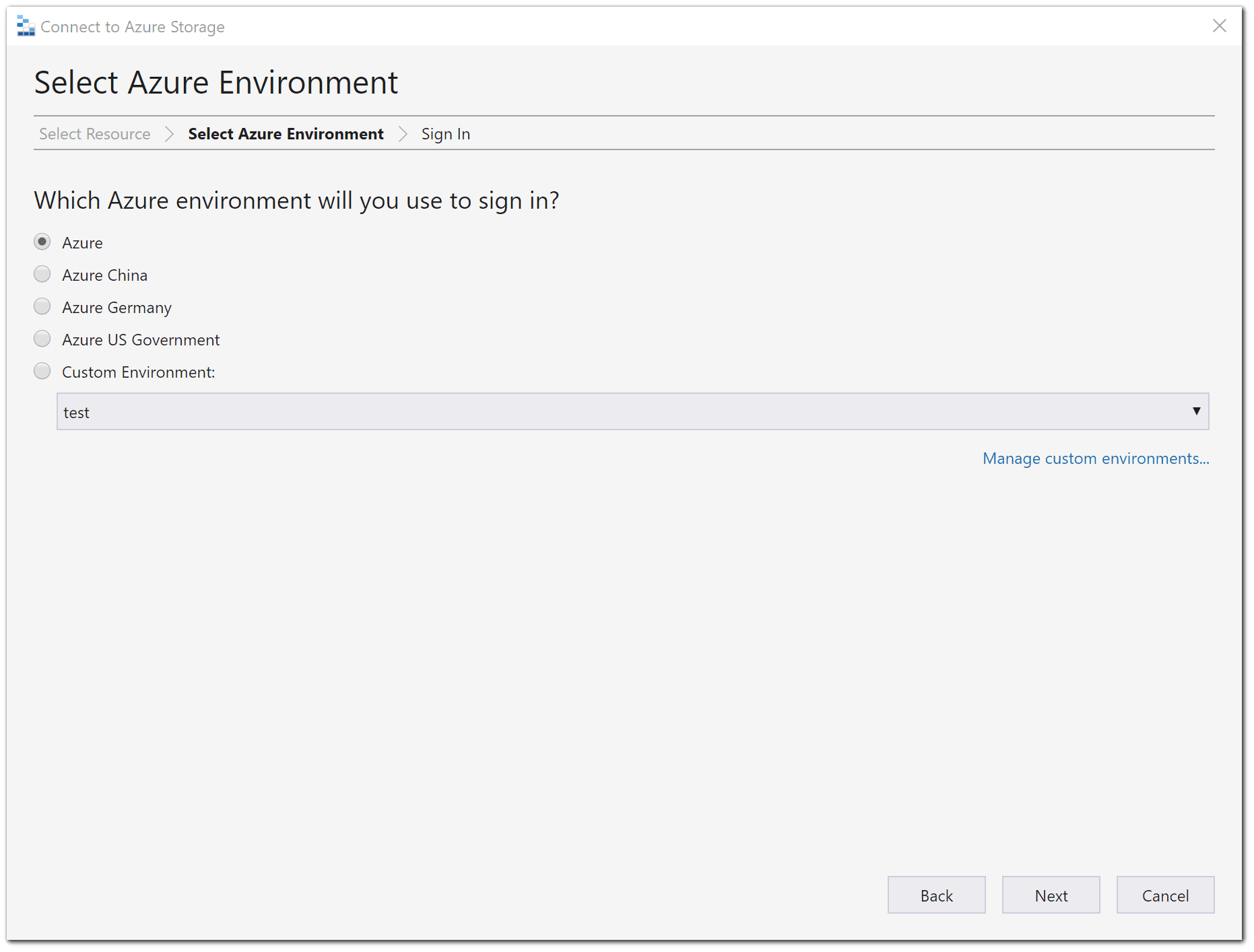Go to the Select Resource step
The image size is (1254, 952).
pos(94,133)
